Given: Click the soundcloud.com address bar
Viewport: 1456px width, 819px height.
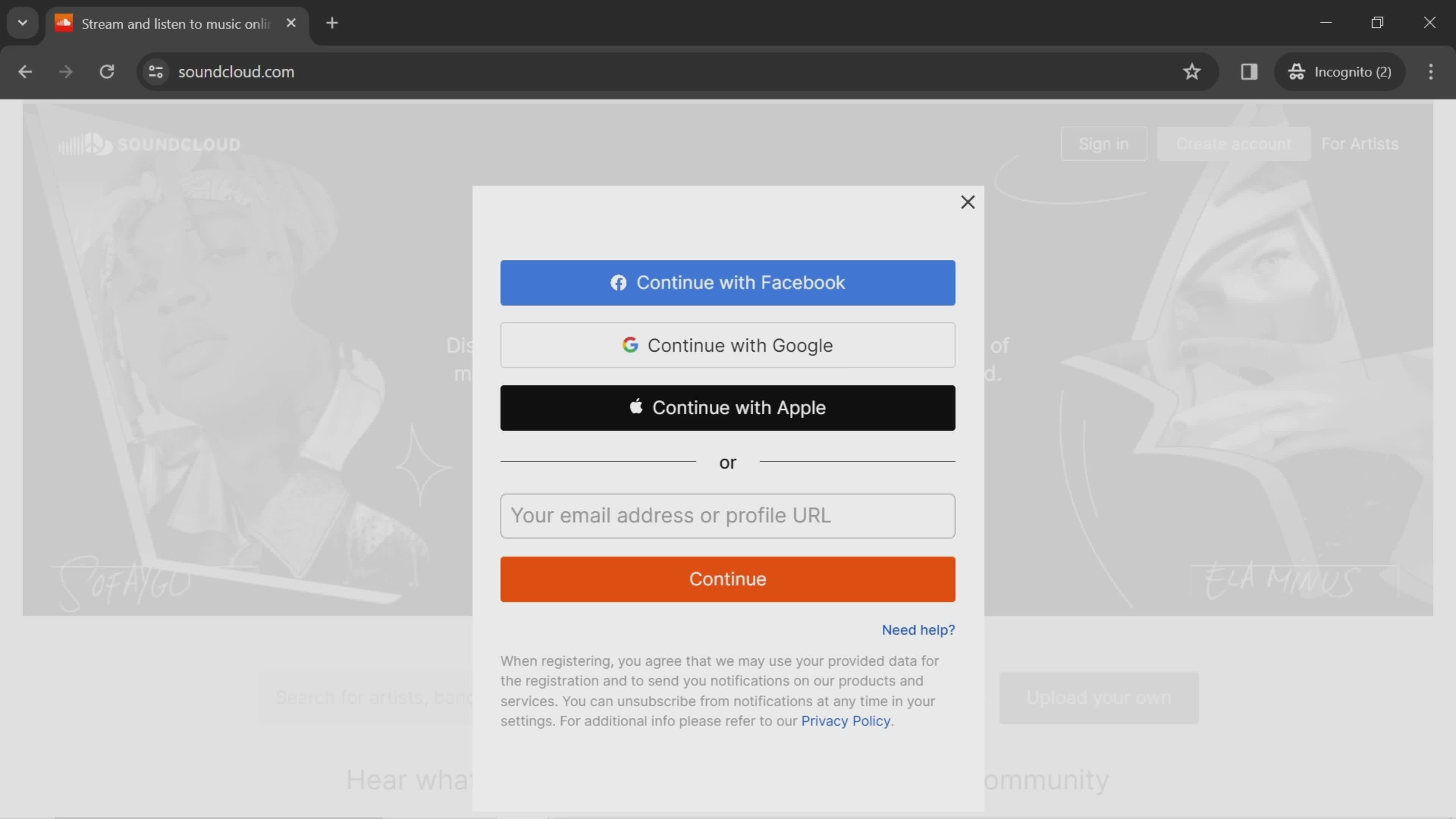Looking at the screenshot, I should (236, 71).
